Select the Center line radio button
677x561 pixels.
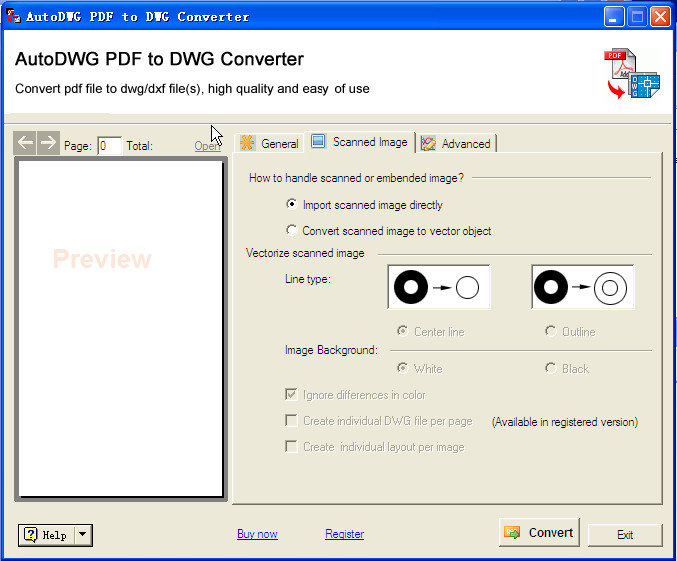430,332
